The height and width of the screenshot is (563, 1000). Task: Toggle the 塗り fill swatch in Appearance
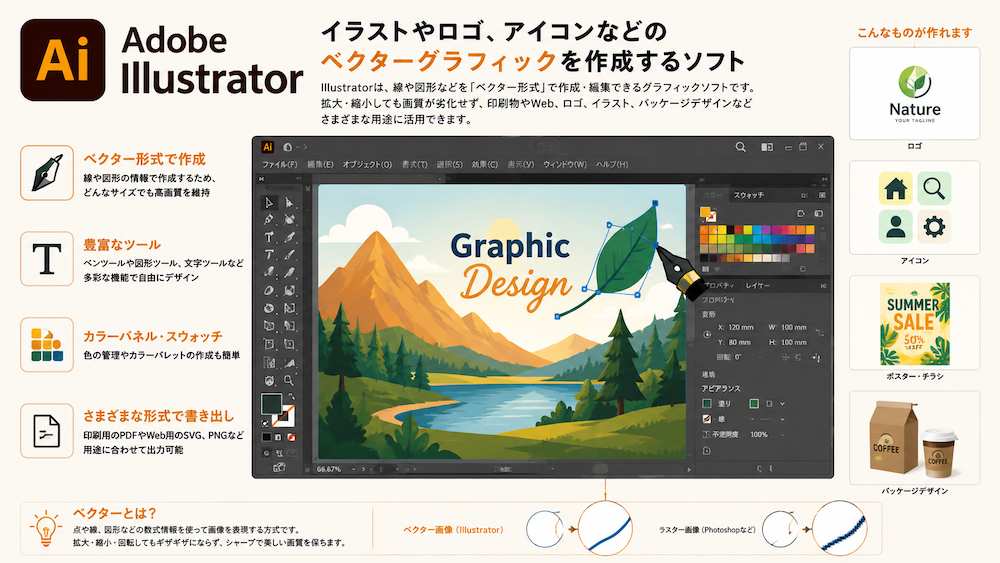coord(707,404)
